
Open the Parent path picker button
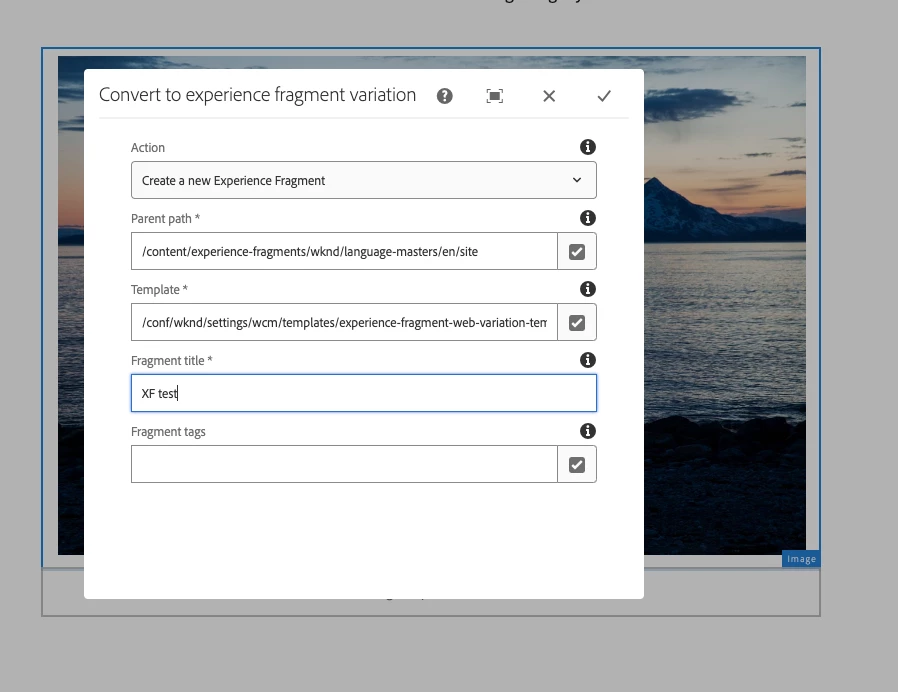click(x=577, y=251)
